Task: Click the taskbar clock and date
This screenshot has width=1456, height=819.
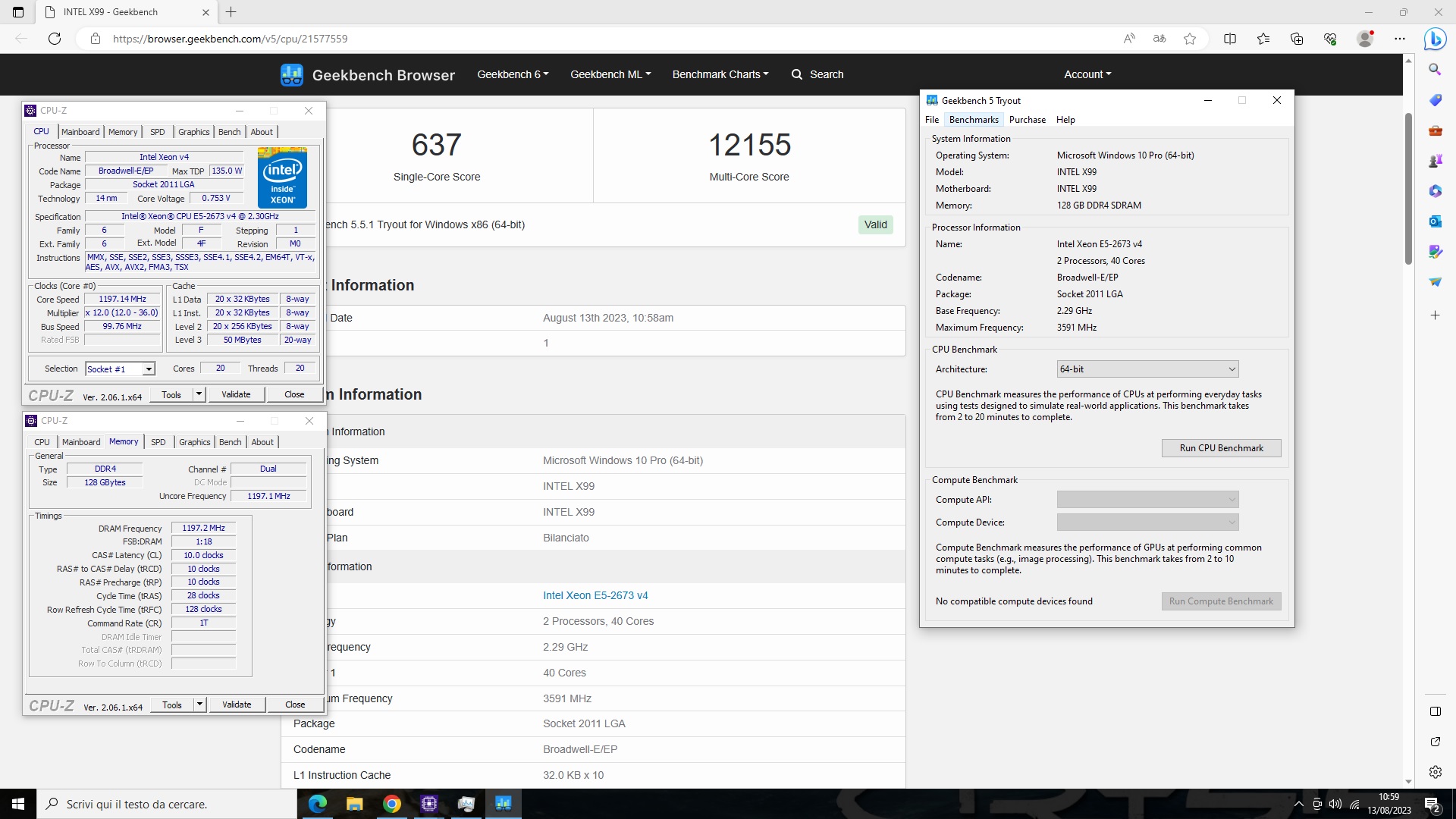Action: click(x=1389, y=804)
